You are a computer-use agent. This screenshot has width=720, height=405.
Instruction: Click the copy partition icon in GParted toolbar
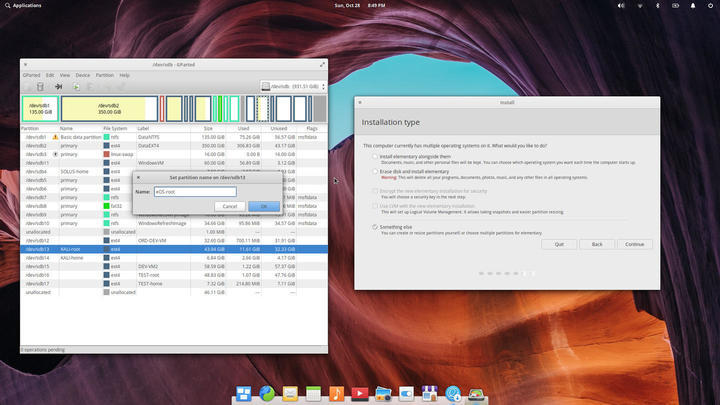76,87
